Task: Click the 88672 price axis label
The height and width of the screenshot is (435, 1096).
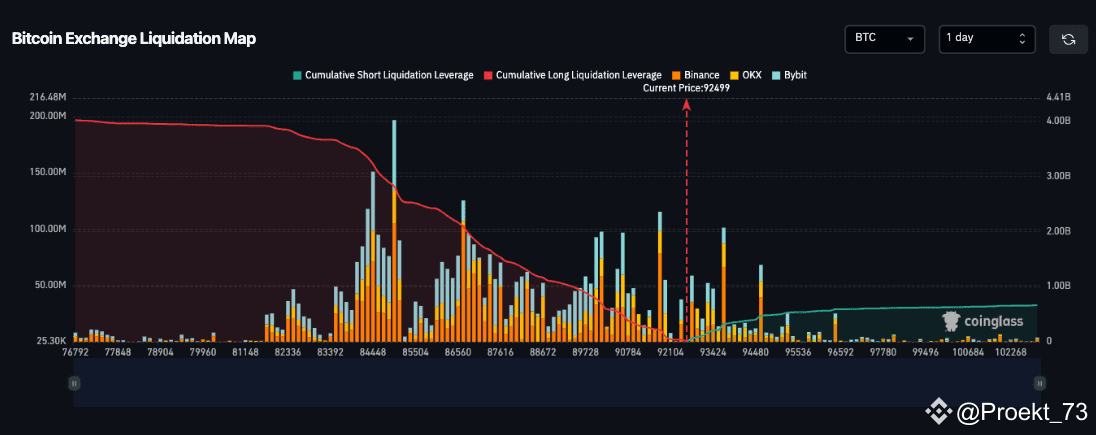Action: click(x=543, y=353)
